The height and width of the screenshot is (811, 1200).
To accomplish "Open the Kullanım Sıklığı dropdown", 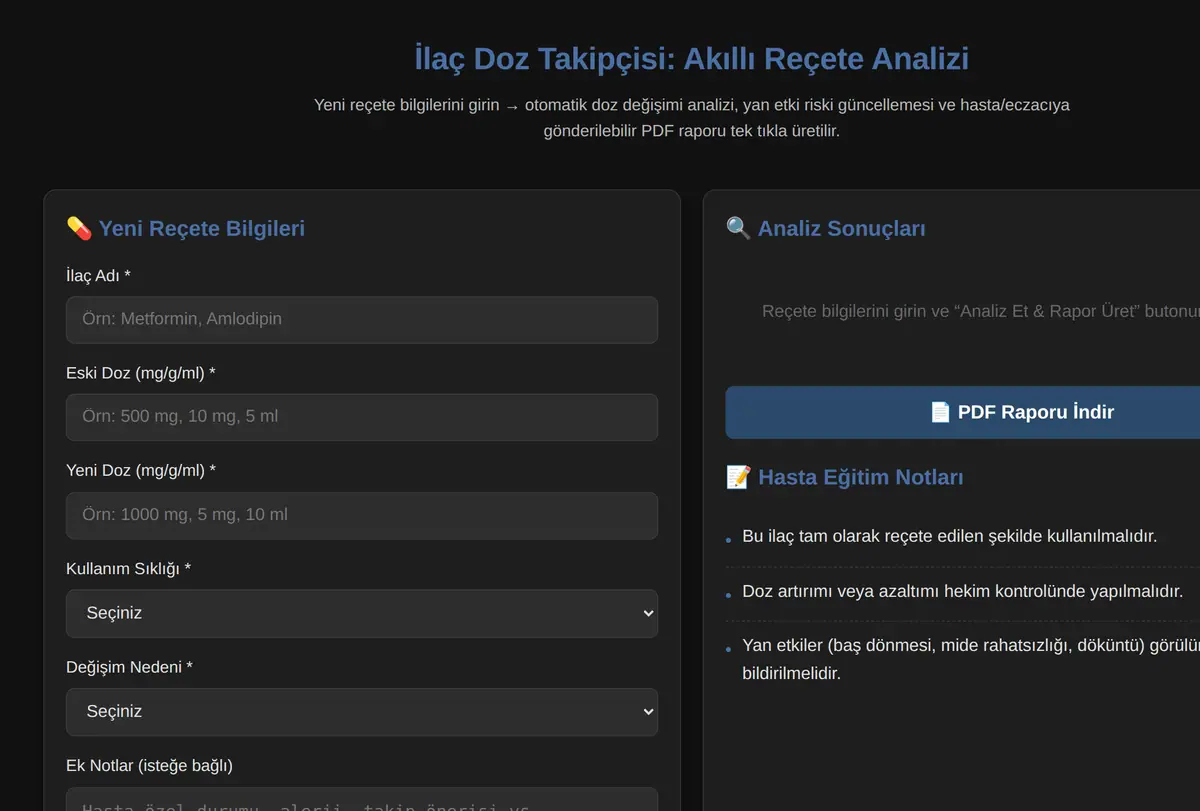I will point(362,613).
